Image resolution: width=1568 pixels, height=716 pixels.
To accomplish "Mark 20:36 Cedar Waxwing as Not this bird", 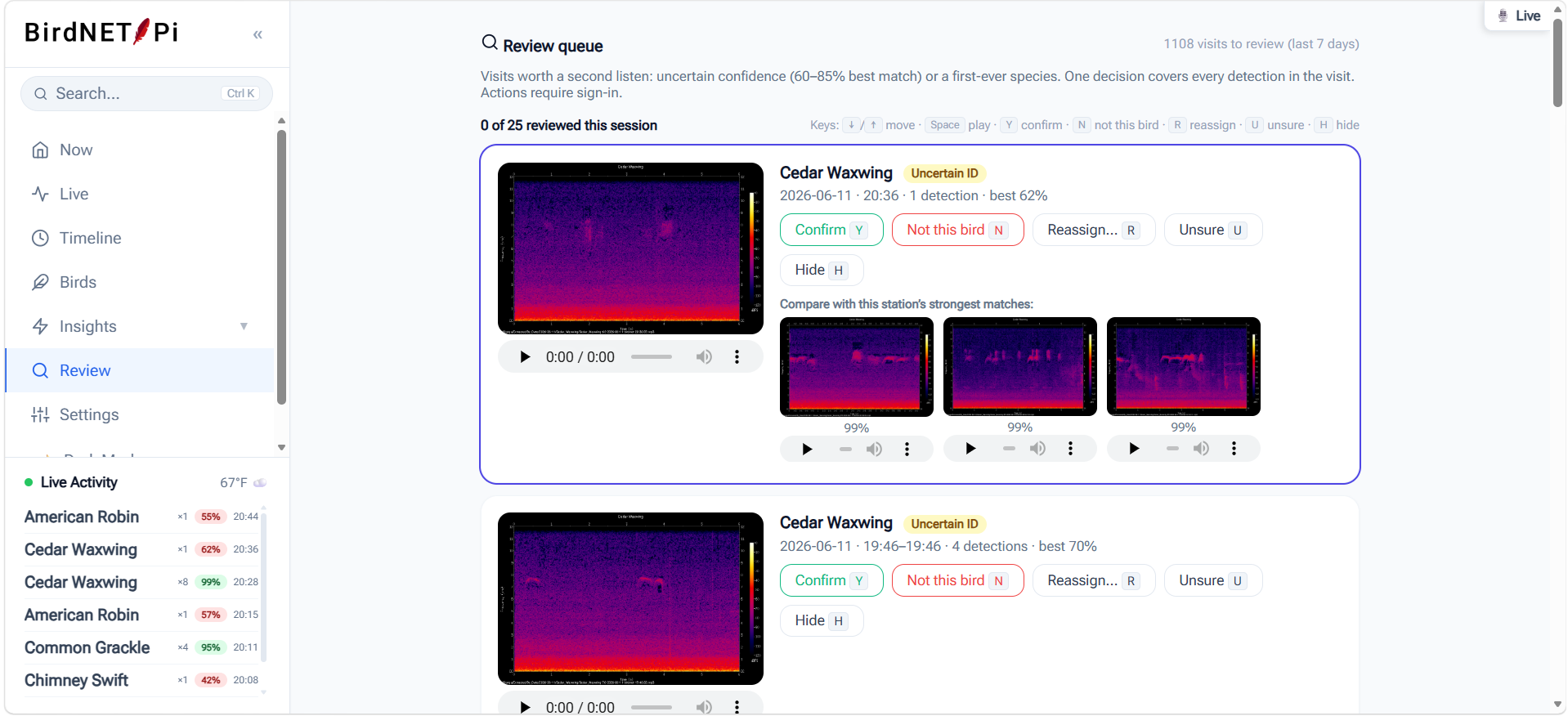I will pos(957,230).
